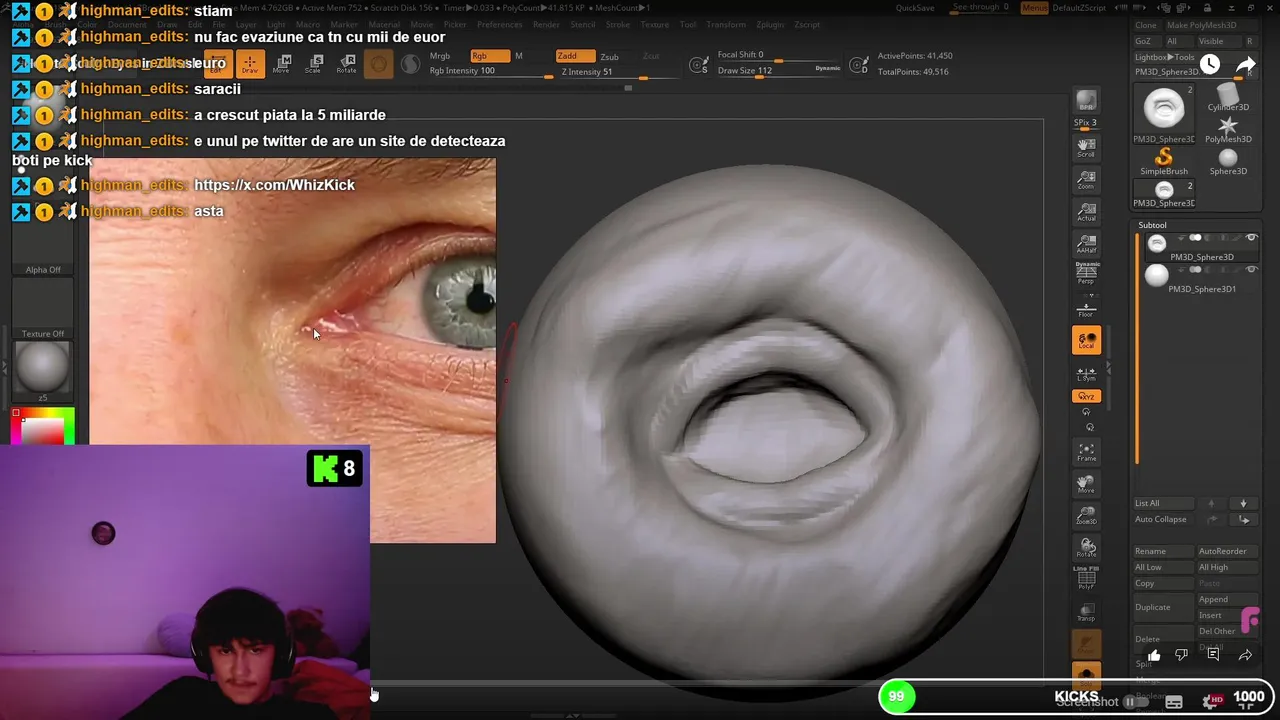
Task: Open the video comments icon
Action: click(1213, 655)
